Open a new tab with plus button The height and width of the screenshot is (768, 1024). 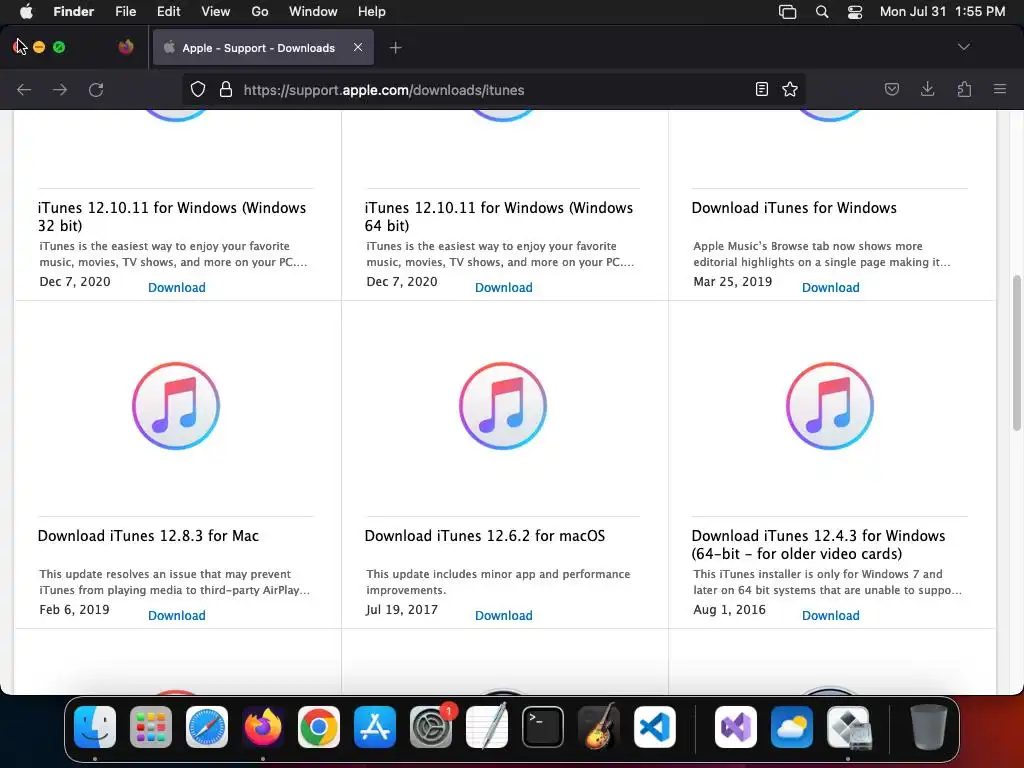click(x=395, y=48)
